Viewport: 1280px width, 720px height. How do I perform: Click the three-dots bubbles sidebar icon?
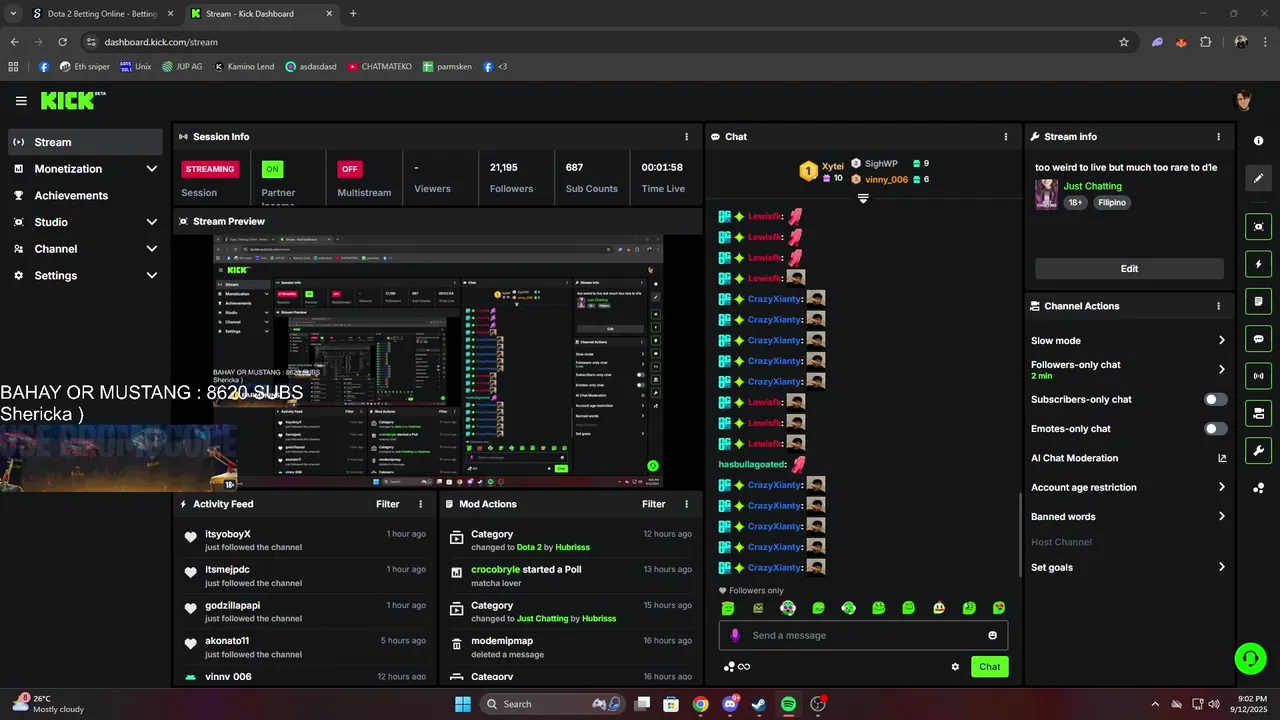[1259, 488]
